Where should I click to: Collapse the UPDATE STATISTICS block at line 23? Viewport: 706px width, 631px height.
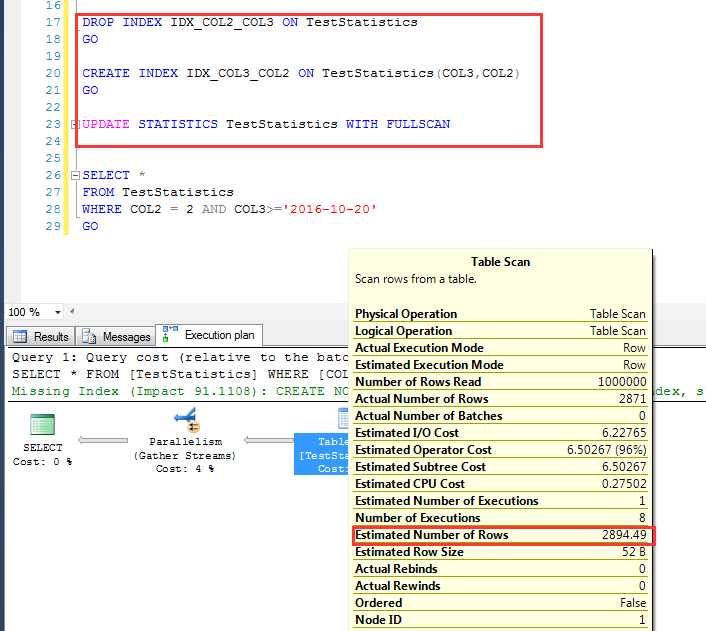(75, 125)
